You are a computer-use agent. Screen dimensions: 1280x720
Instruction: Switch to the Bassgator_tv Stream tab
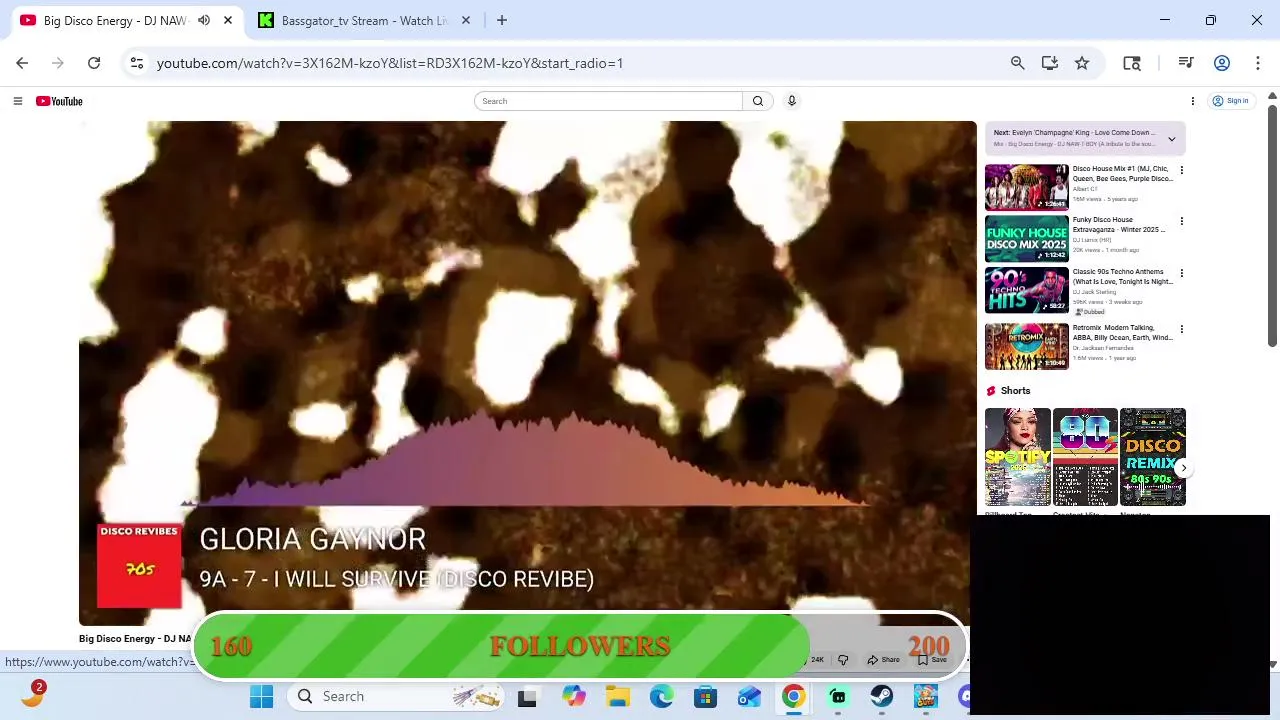[364, 20]
